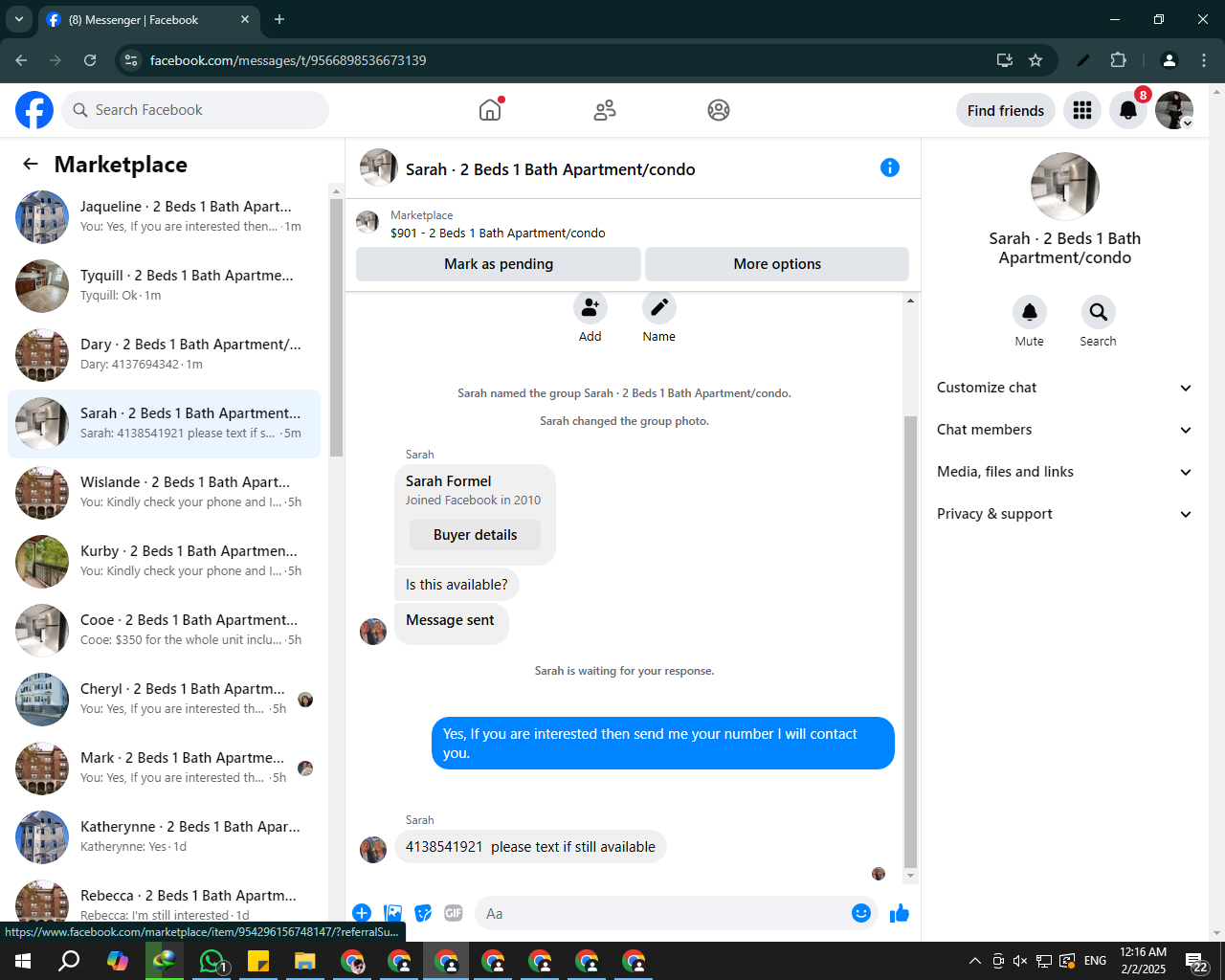This screenshot has height=980, width=1225.
Task: Open the Facebook home logo
Action: (34, 110)
